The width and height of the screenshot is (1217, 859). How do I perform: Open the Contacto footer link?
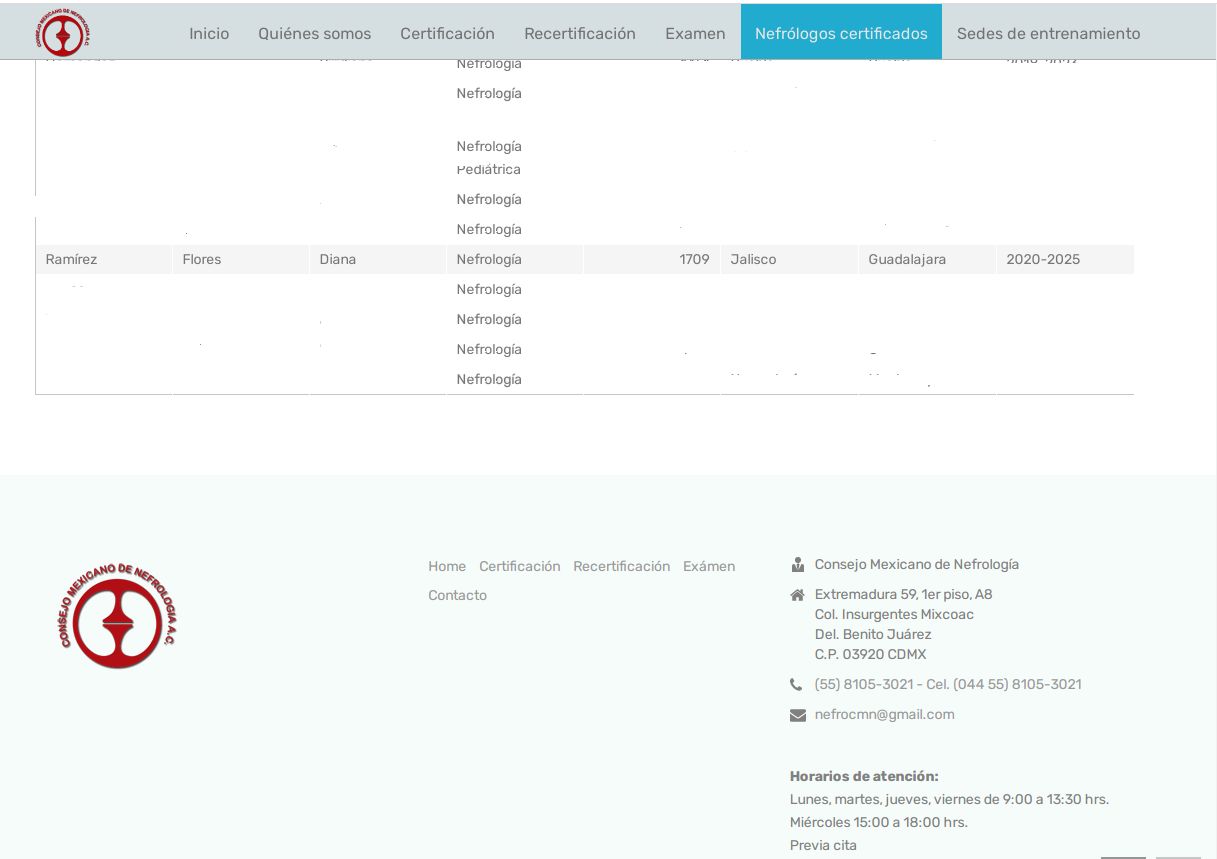pyautogui.click(x=457, y=595)
